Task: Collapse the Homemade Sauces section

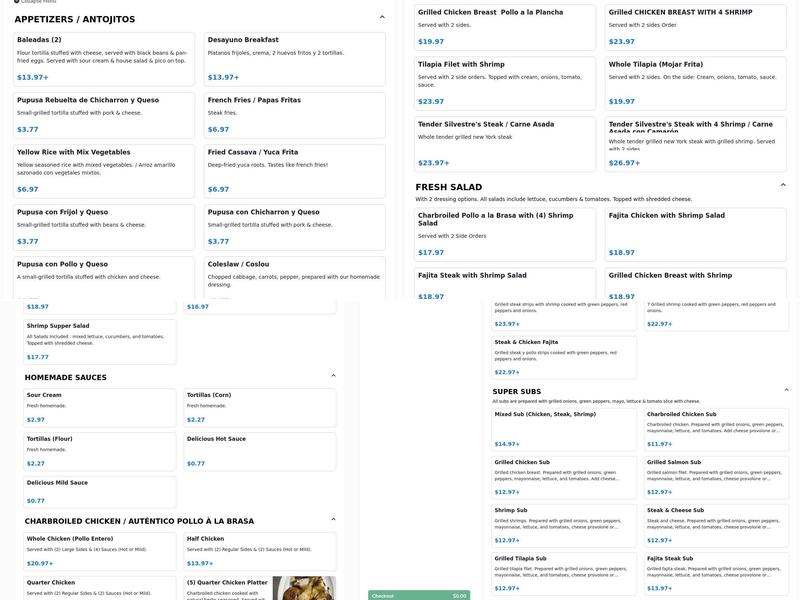Action: (333, 376)
